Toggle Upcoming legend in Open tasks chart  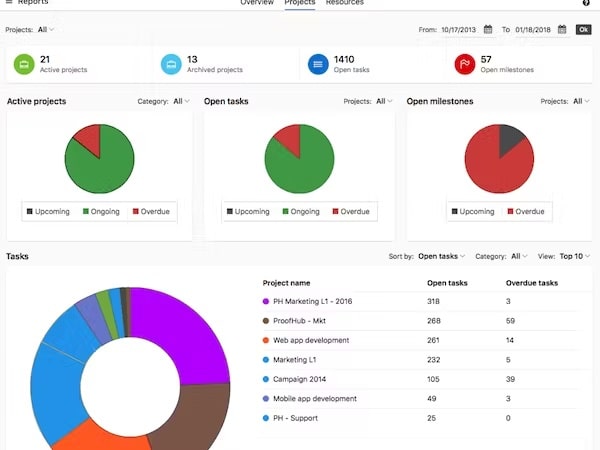point(248,211)
